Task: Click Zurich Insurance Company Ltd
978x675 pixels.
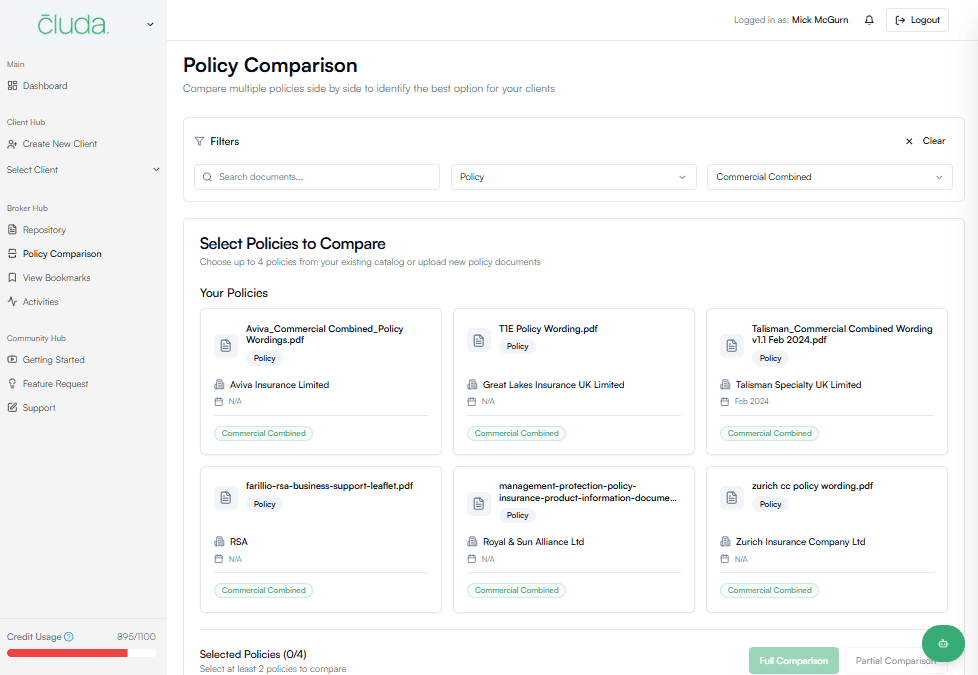Action: 800,542
